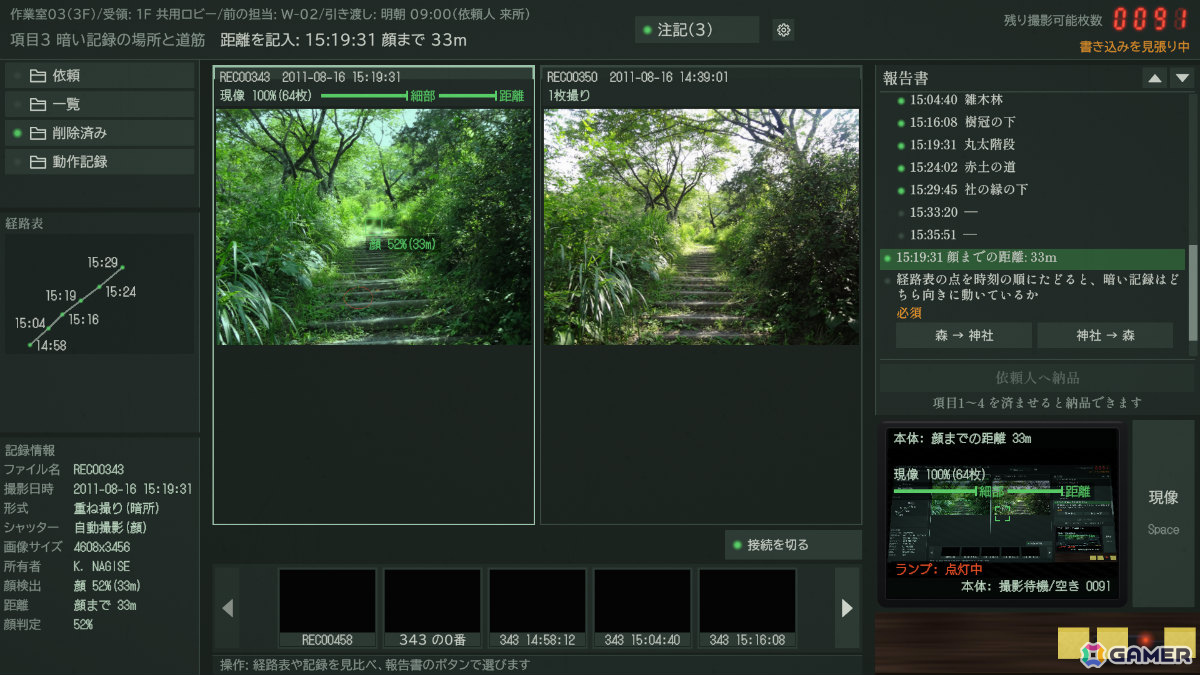Screen dimensions: 1200x675
Task: Click the 15:19 point on the route map
Action: tap(81, 301)
